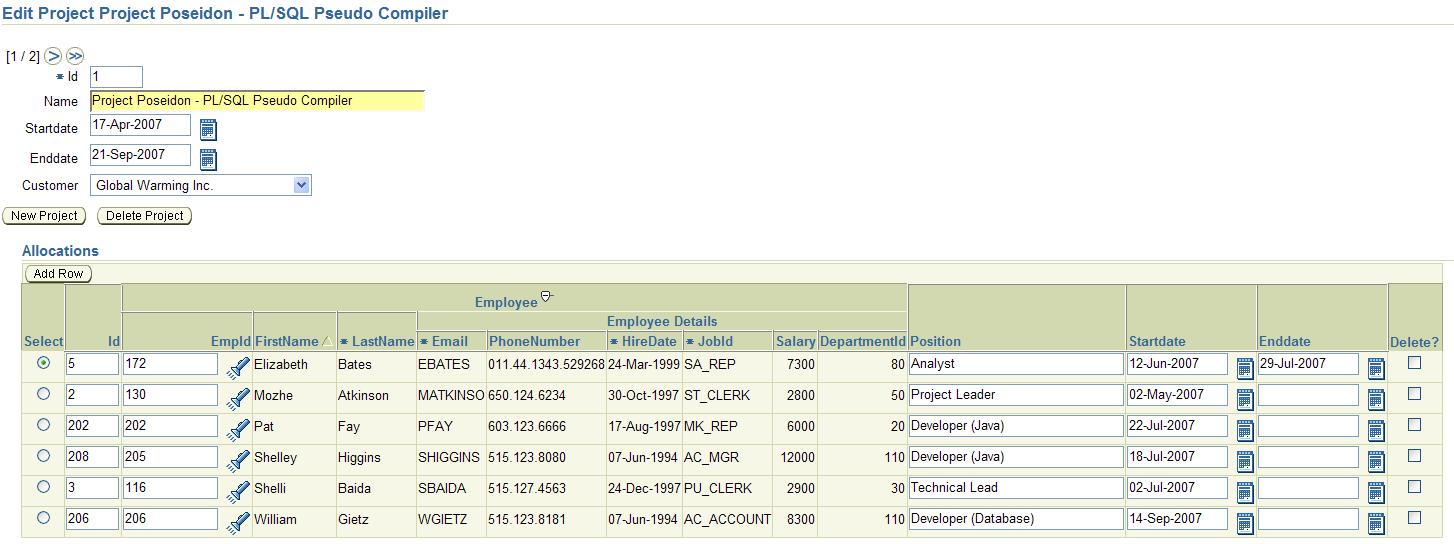Viewport: 1454px width, 544px height.
Task: Check Delete box for Analyst allocation
Action: point(1414,363)
